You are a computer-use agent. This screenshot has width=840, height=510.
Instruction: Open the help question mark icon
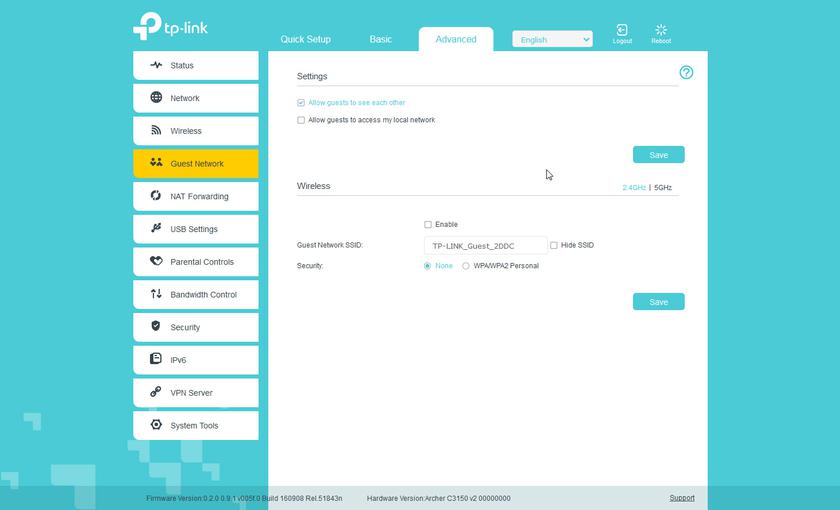click(686, 72)
